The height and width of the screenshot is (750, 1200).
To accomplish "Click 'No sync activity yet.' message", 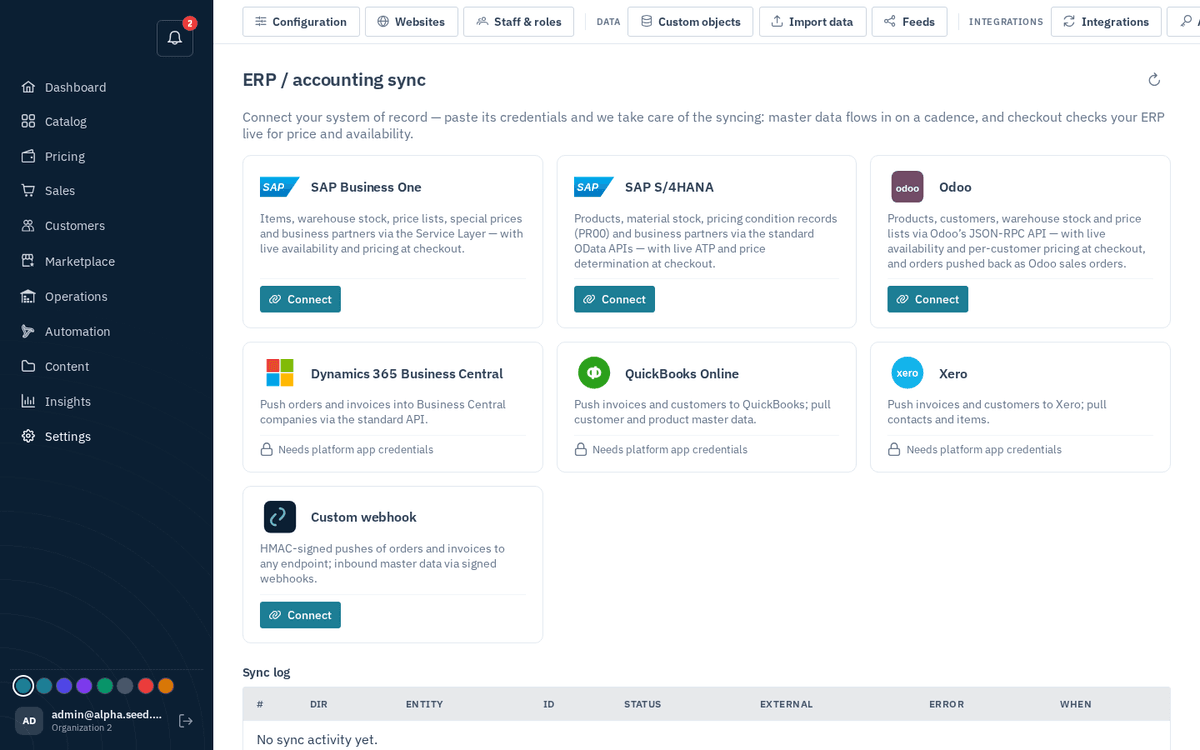I will [x=317, y=740].
